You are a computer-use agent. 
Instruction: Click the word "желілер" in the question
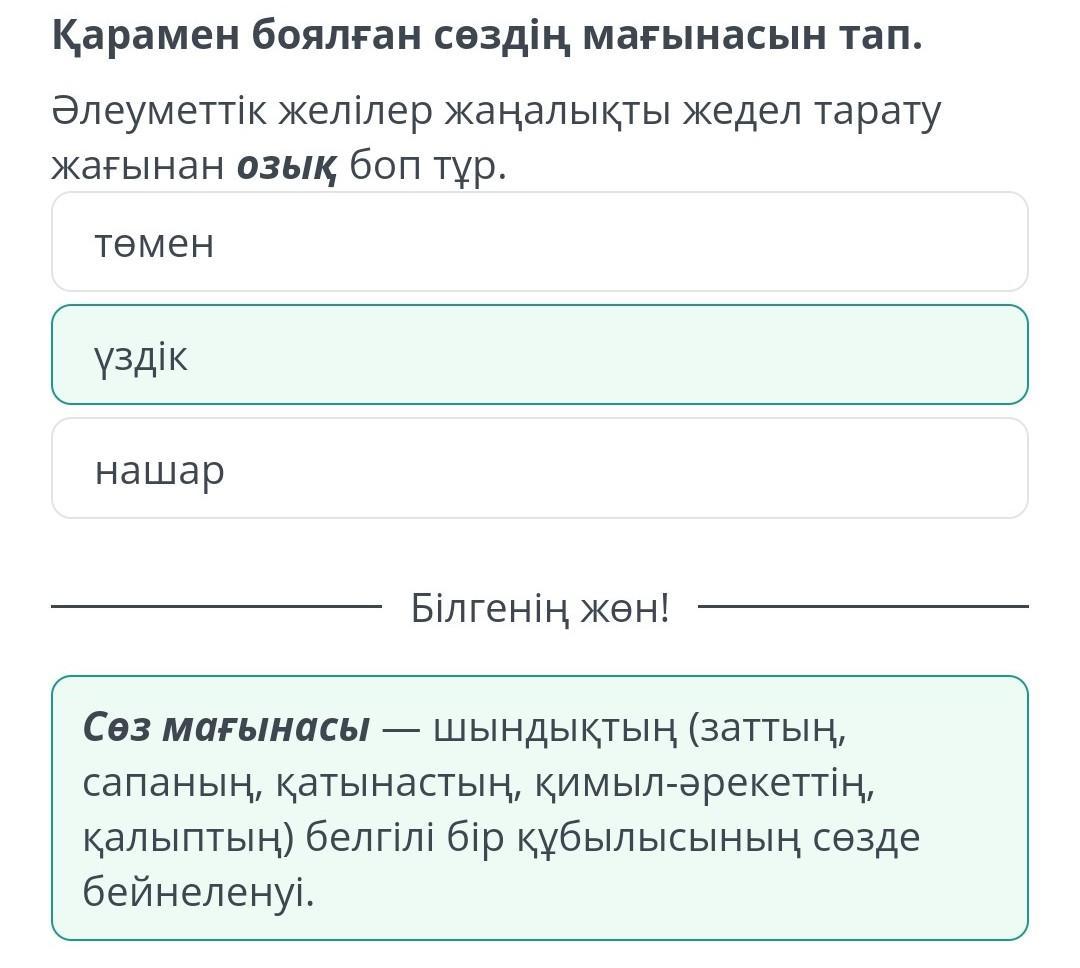(357, 112)
